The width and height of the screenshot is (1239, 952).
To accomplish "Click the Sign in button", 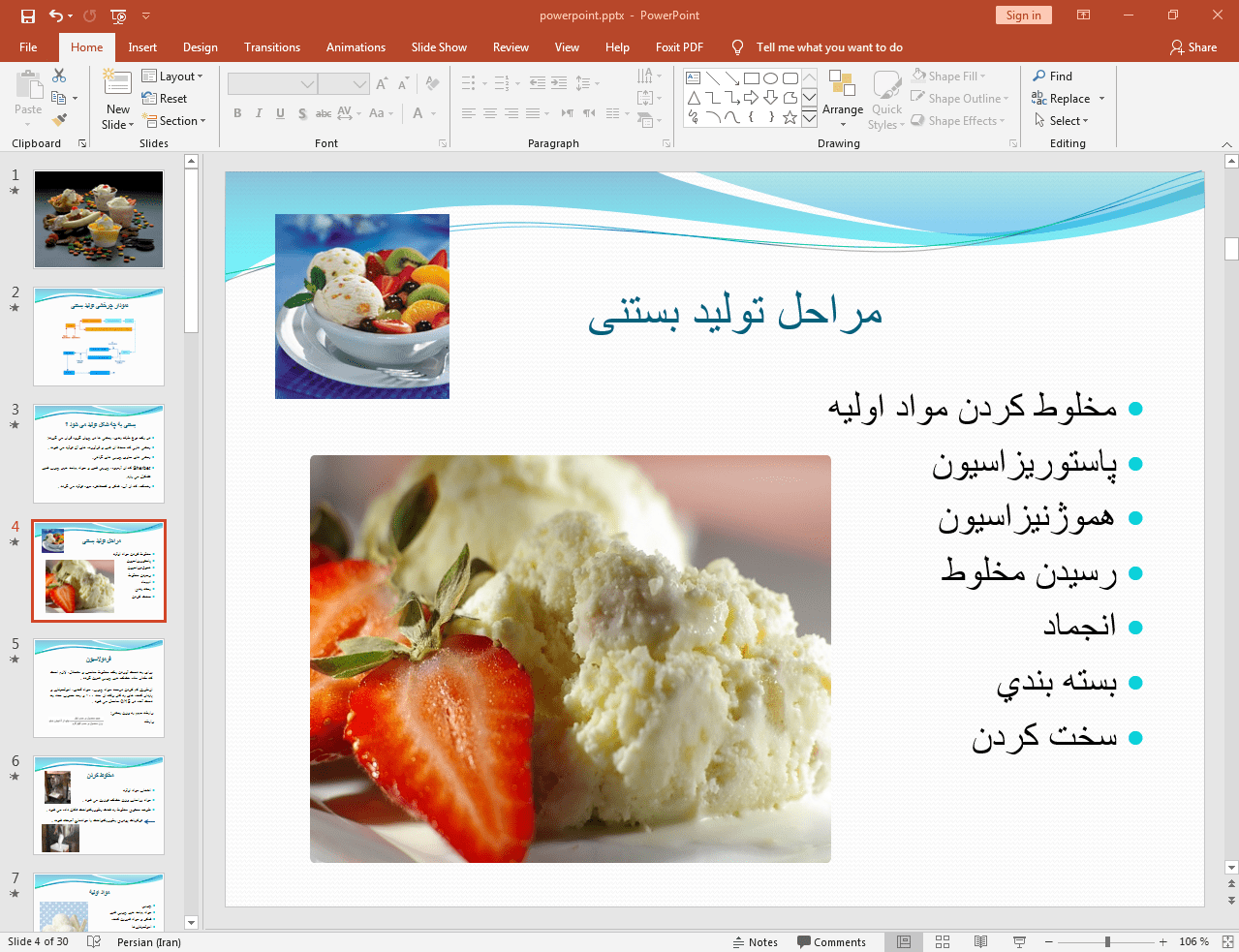I will [1023, 15].
